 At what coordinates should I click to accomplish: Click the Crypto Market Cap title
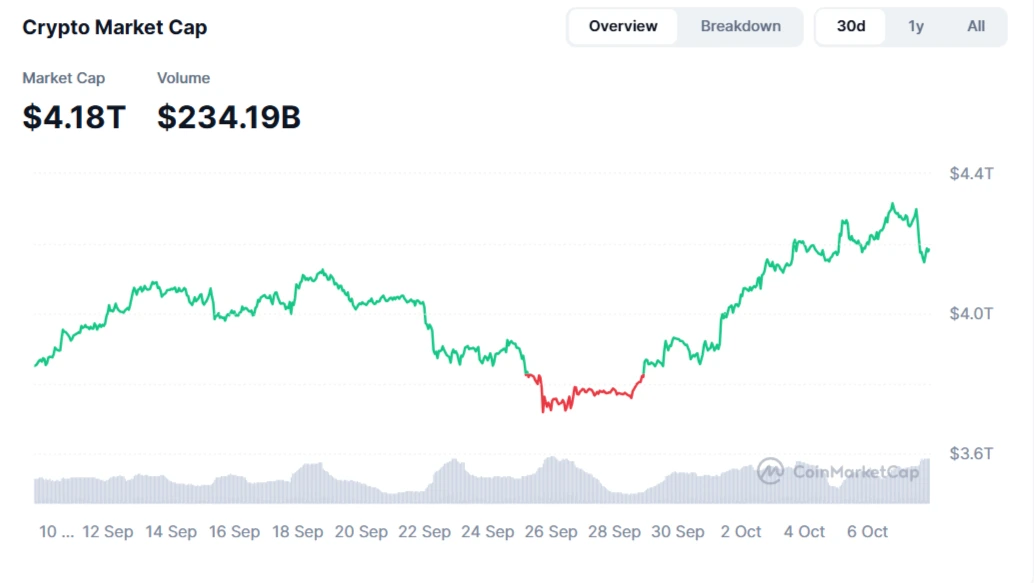(x=115, y=28)
